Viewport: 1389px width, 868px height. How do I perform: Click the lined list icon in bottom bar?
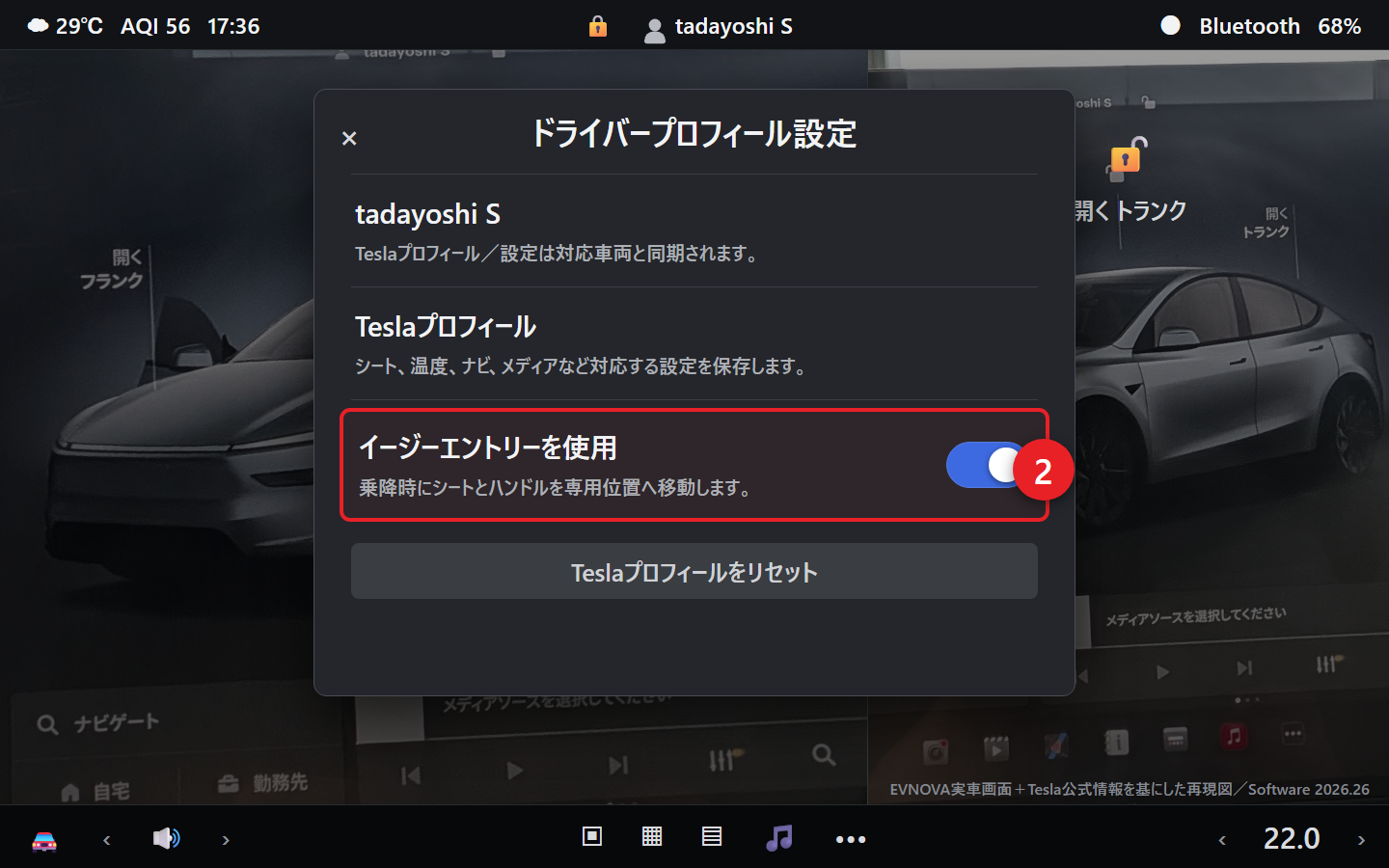pyautogui.click(x=712, y=836)
